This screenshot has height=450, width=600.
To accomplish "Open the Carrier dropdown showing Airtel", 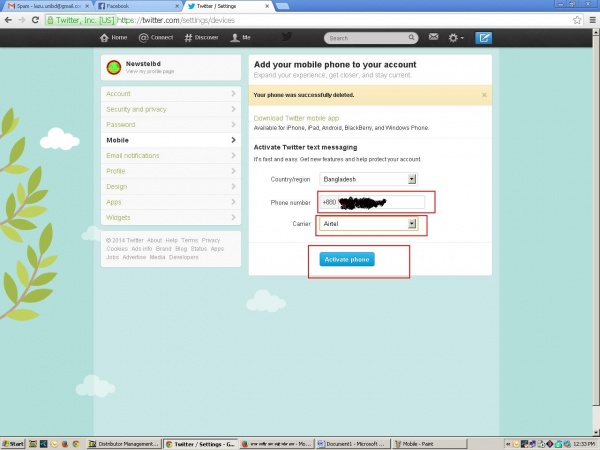I will [x=368, y=223].
